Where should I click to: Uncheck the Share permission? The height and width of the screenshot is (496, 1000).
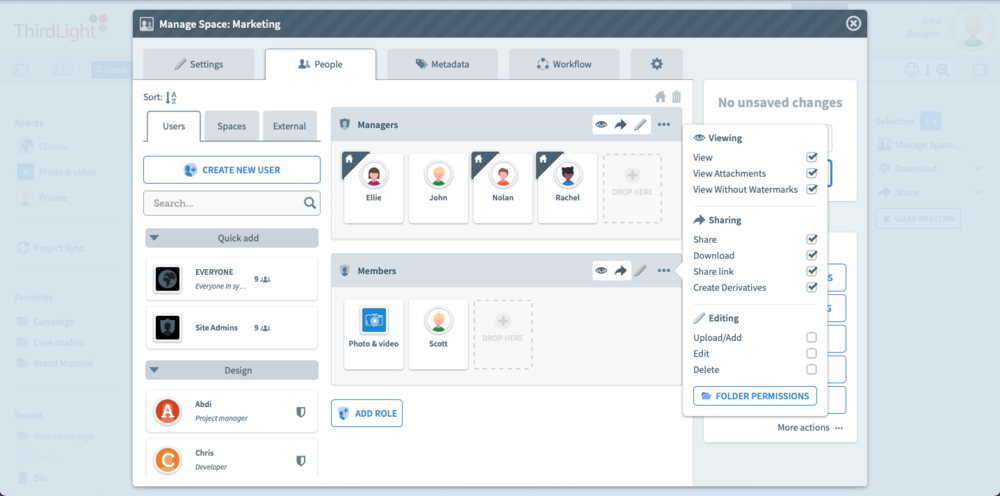[x=811, y=239]
